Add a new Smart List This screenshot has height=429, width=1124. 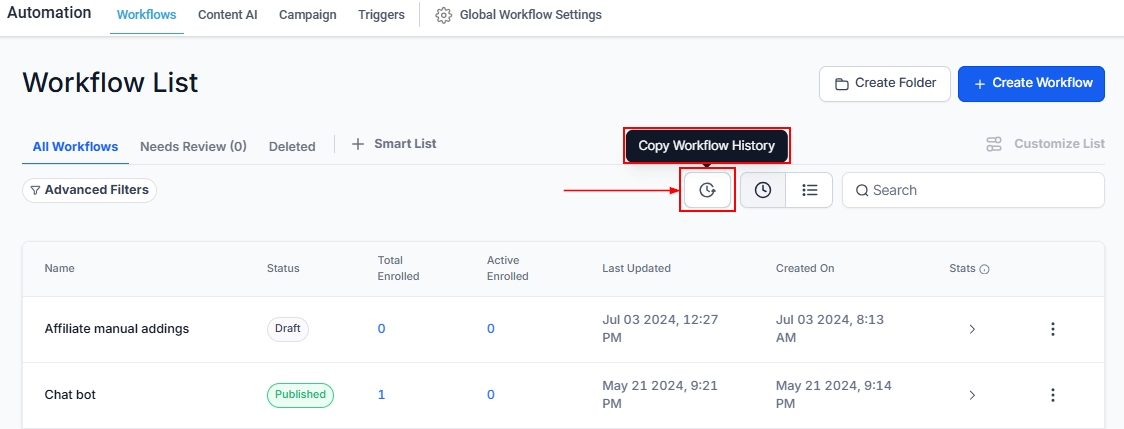point(394,144)
